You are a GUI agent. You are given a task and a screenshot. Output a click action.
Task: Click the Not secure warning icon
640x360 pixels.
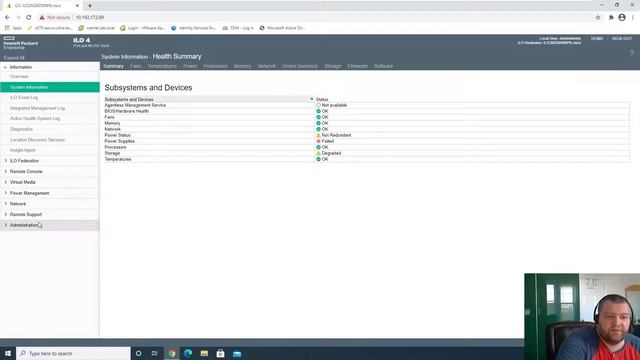pos(42,18)
